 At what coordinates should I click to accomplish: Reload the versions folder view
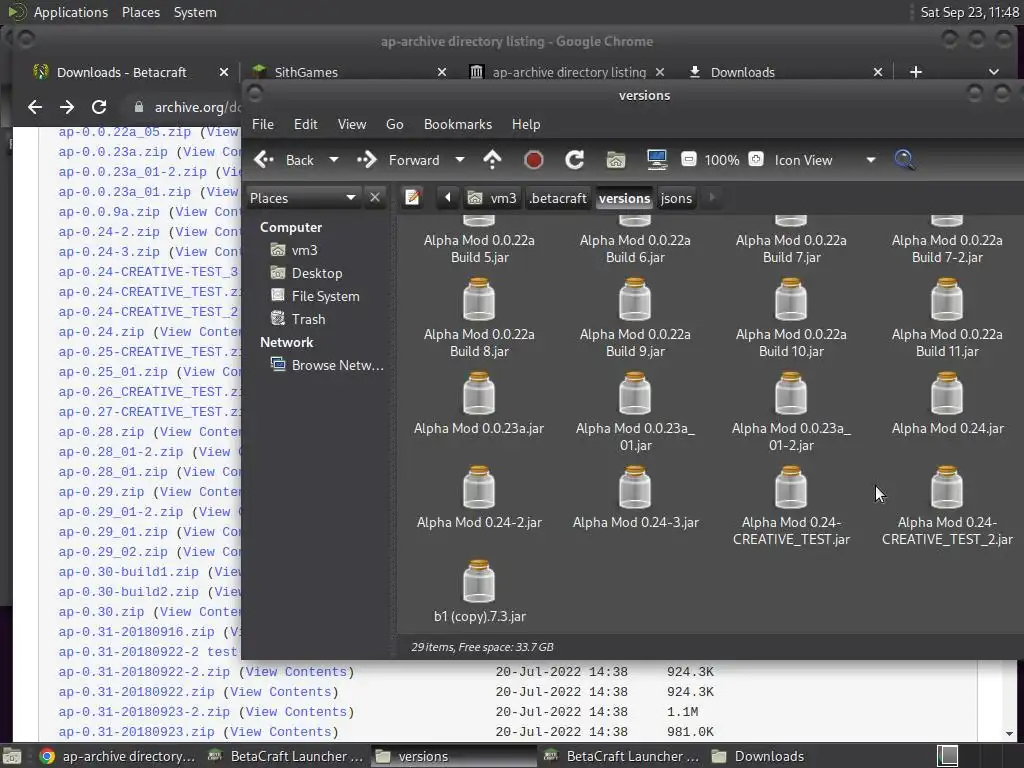pyautogui.click(x=575, y=160)
